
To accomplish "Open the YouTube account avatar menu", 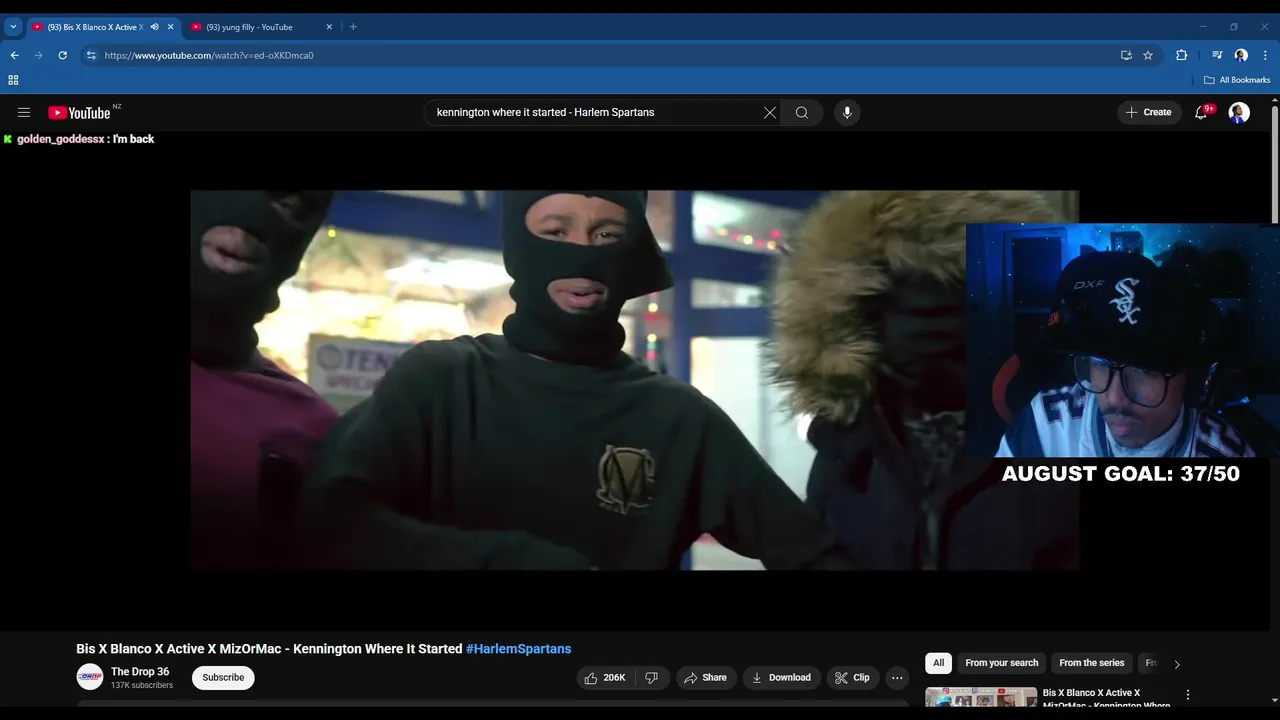I will point(1239,113).
